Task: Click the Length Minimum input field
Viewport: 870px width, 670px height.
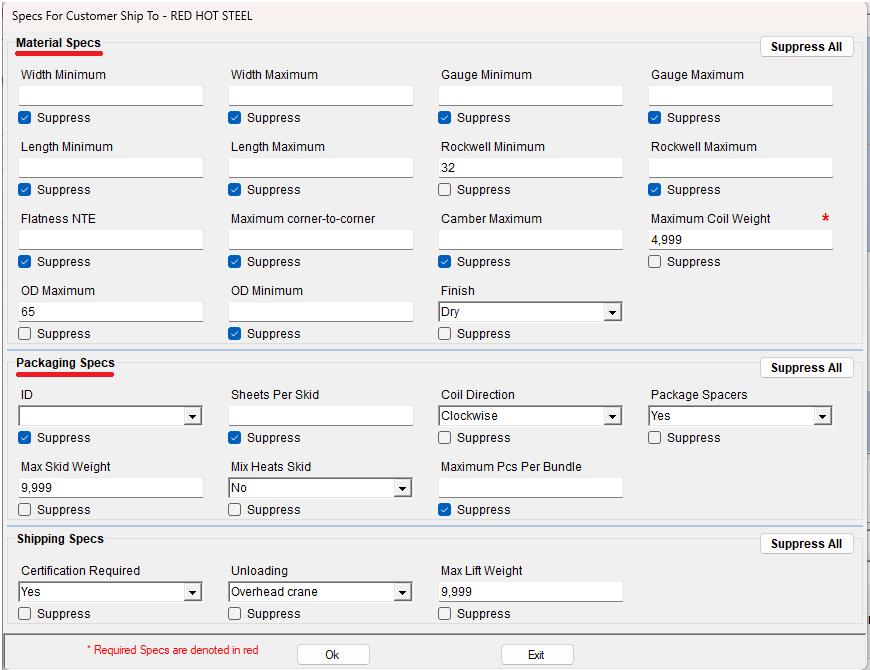Action: point(111,168)
